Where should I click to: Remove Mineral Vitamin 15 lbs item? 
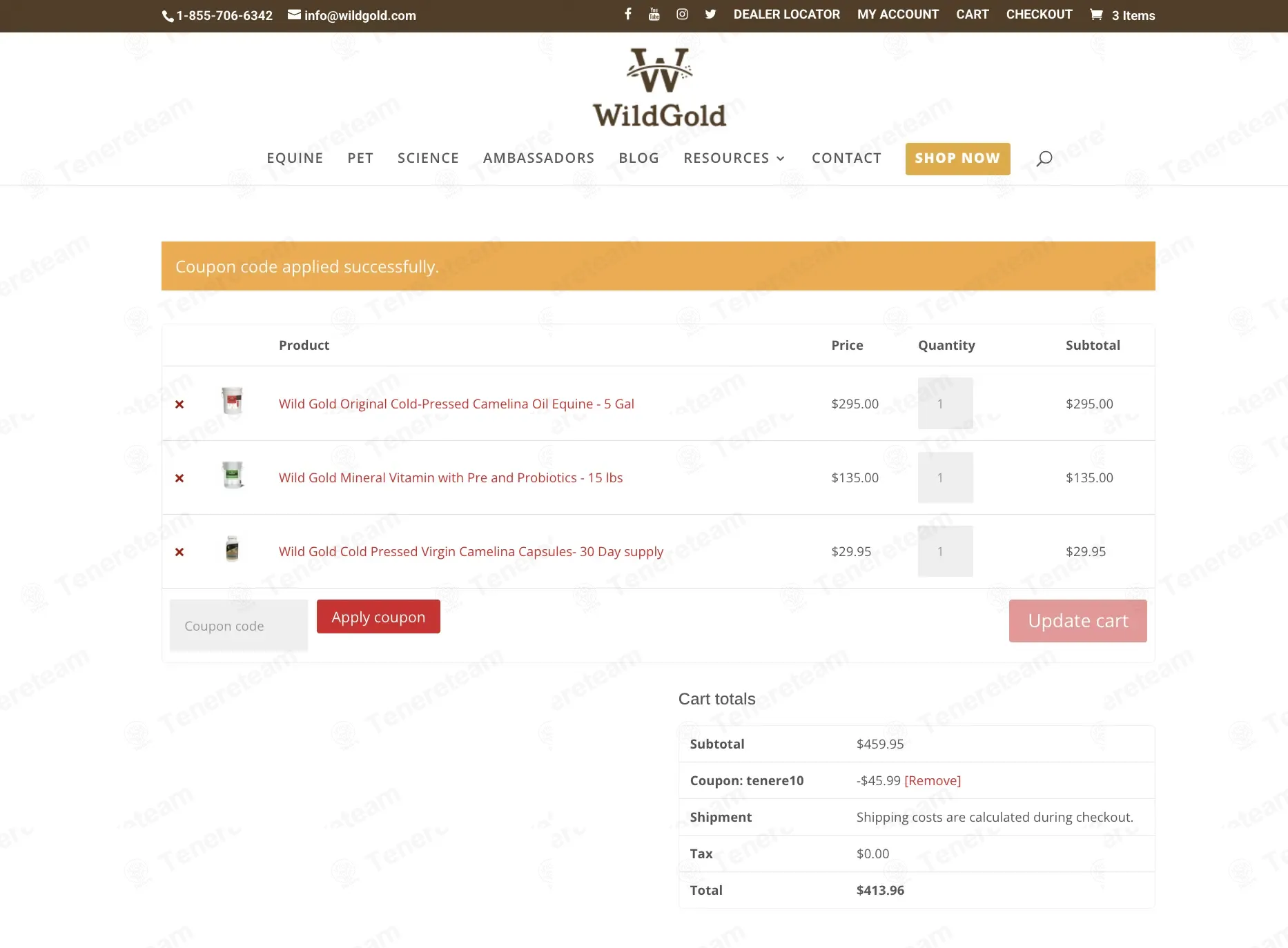coord(179,478)
